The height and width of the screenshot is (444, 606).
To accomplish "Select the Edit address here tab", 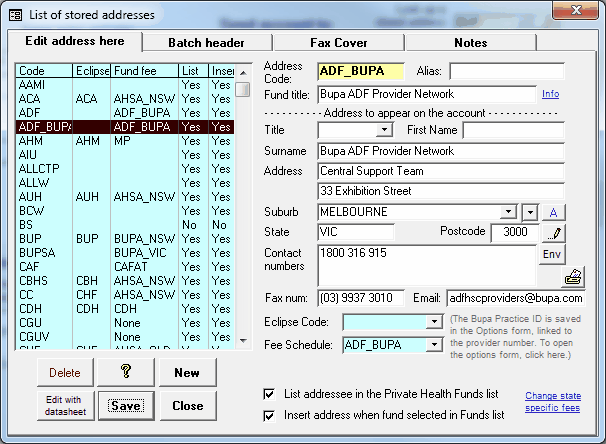I will [x=75, y=41].
